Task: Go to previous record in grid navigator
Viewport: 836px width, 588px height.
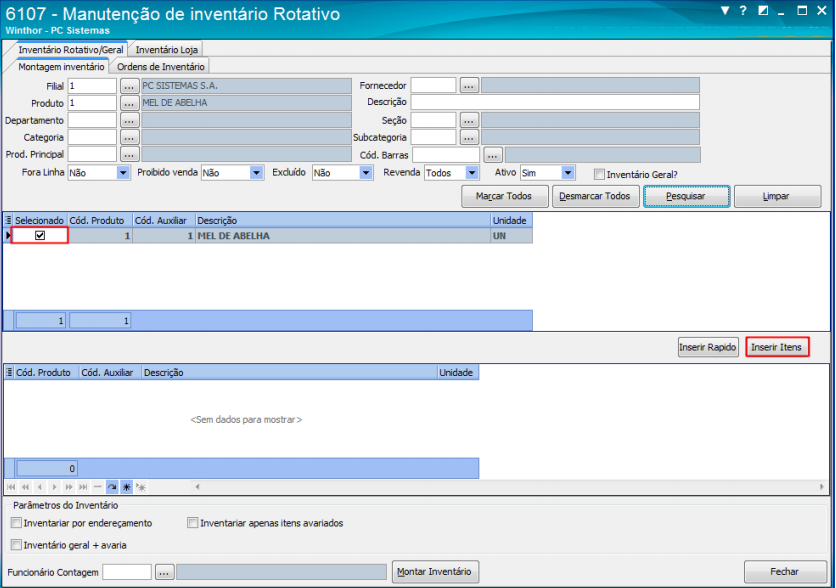Action: pyautogui.click(x=40, y=487)
